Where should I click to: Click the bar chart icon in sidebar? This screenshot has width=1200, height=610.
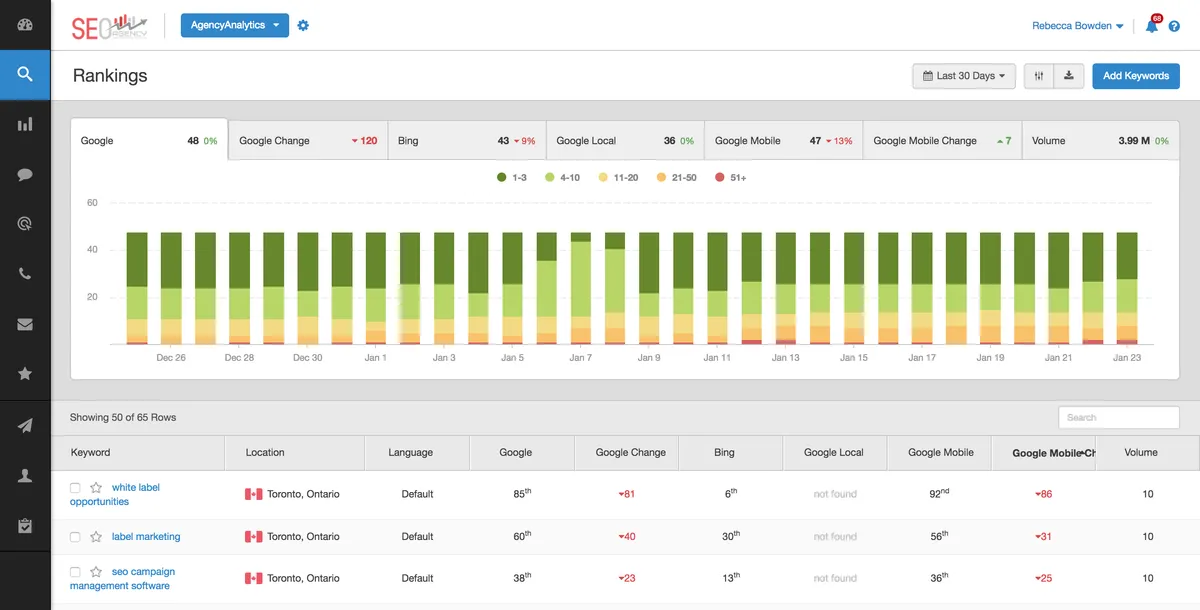tap(25, 124)
